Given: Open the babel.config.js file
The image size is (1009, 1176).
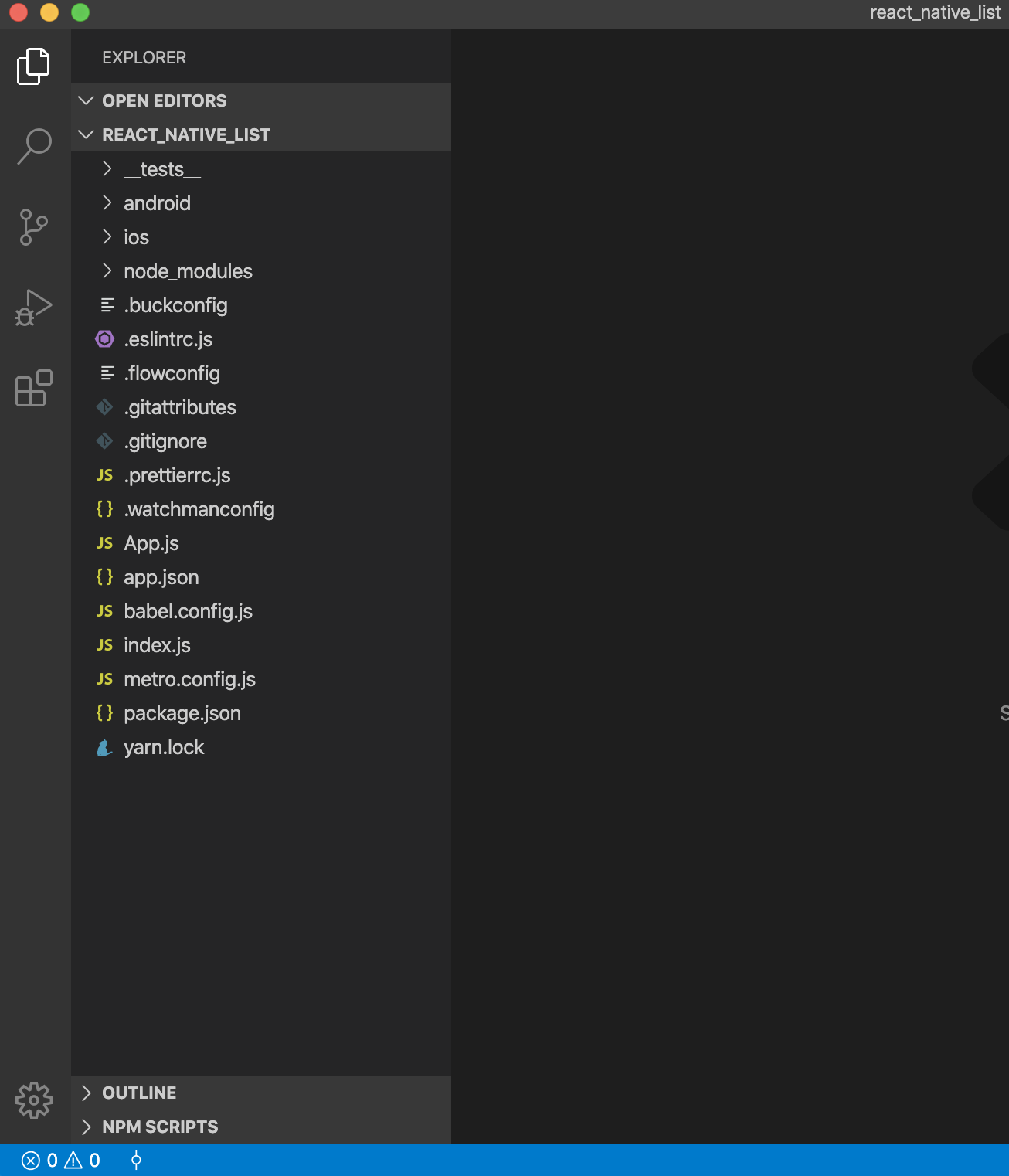Looking at the screenshot, I should coord(261,610).
